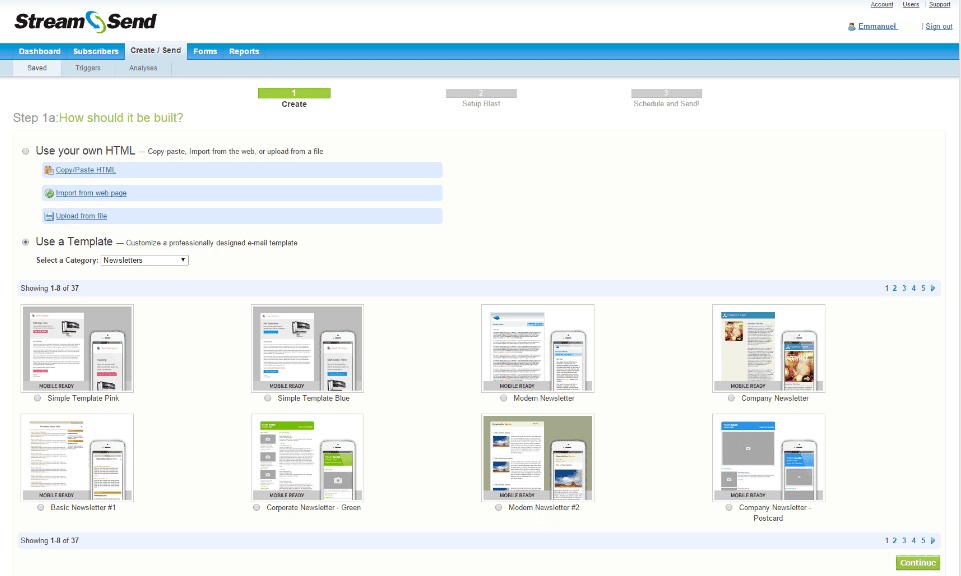Click the Upload from file icon
Viewport: 961px width, 576px height.
tap(49, 216)
